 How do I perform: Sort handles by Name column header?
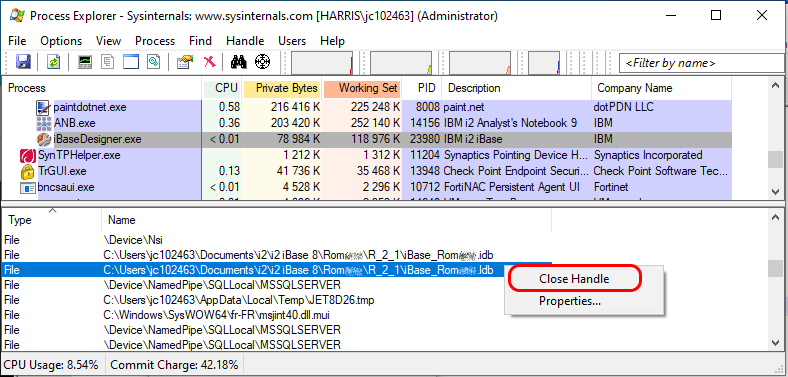coord(327,220)
